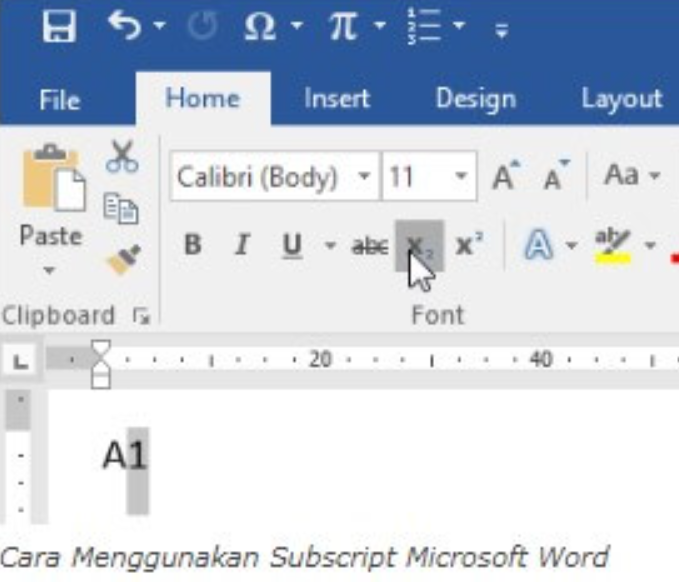Open the Insert tab
This screenshot has height=582, width=679.
[x=337, y=98]
